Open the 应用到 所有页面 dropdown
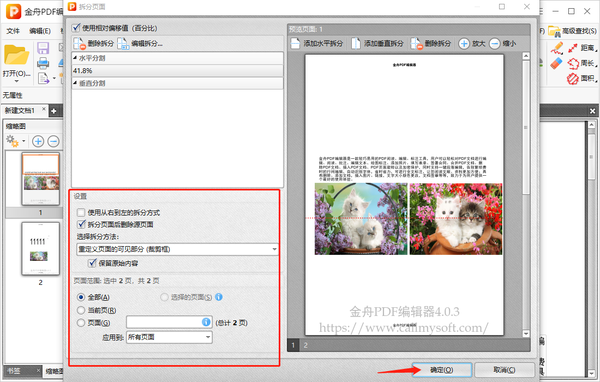 [169, 337]
